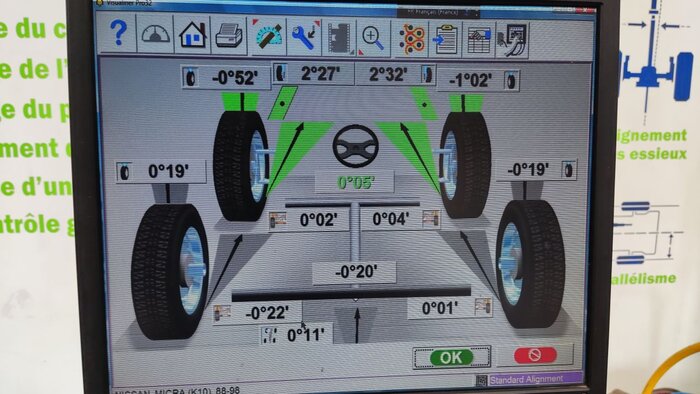
Task: Click the tire icon beside 2°27'
Action: [281, 73]
